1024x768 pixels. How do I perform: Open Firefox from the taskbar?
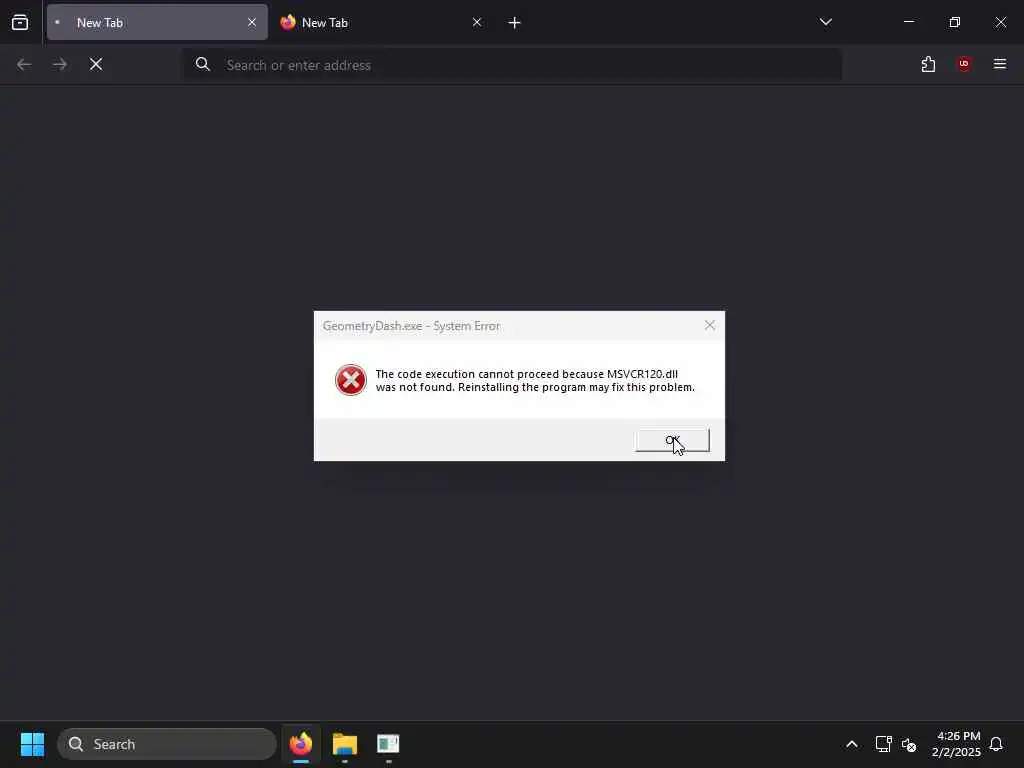click(x=301, y=744)
